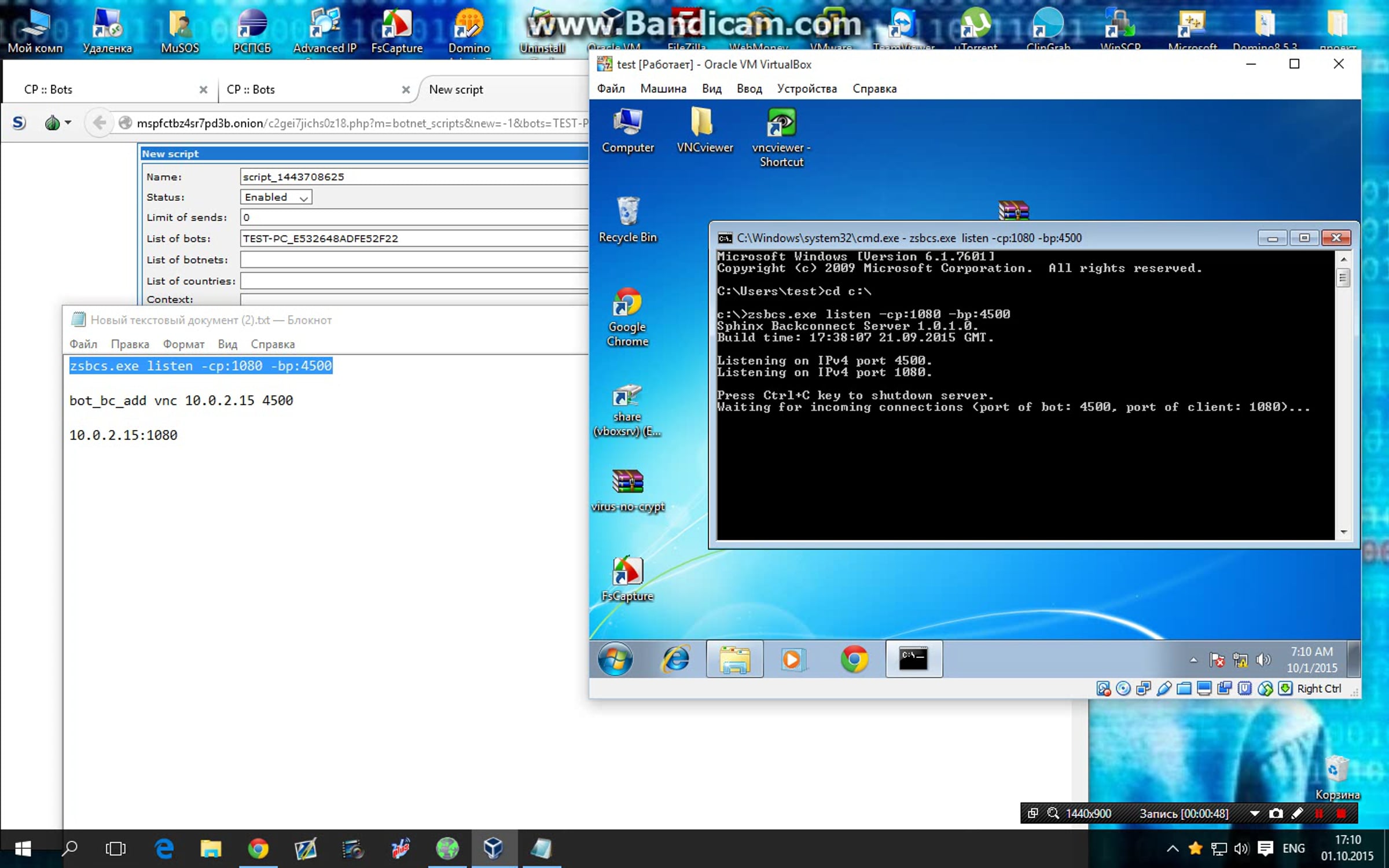Viewport: 1389px width, 868px height.
Task: Open Internet Explorer in the VM taskbar
Action: point(675,659)
